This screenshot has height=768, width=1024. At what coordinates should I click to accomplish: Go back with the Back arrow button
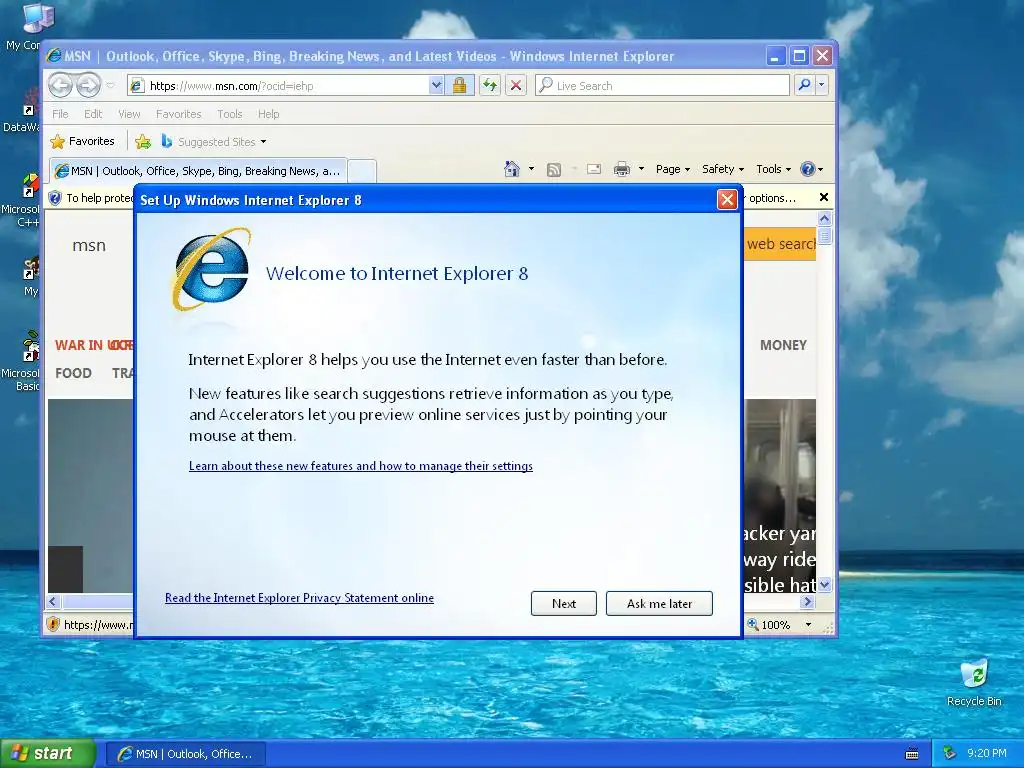(60, 85)
